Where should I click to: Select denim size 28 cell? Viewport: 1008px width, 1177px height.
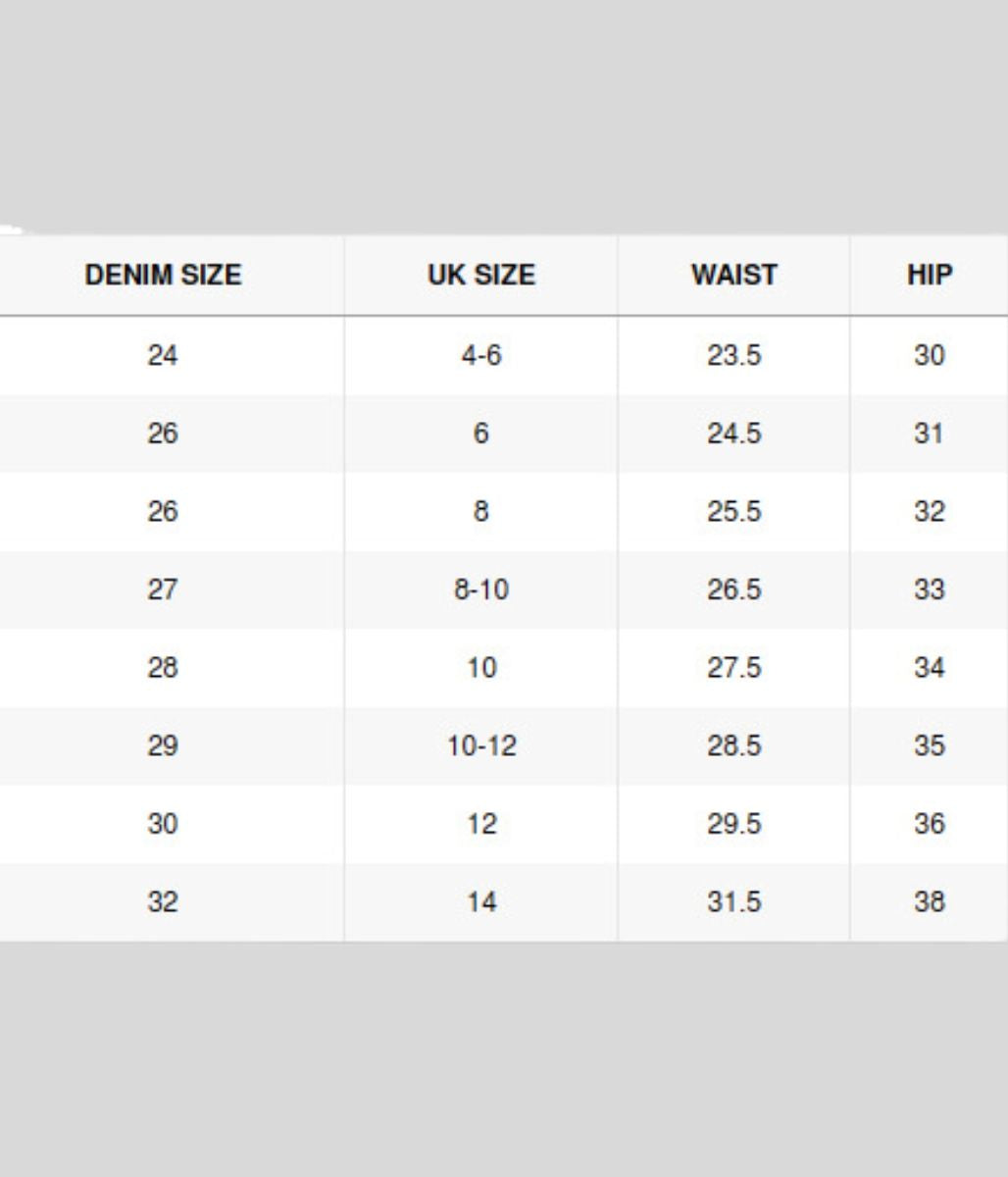point(163,668)
